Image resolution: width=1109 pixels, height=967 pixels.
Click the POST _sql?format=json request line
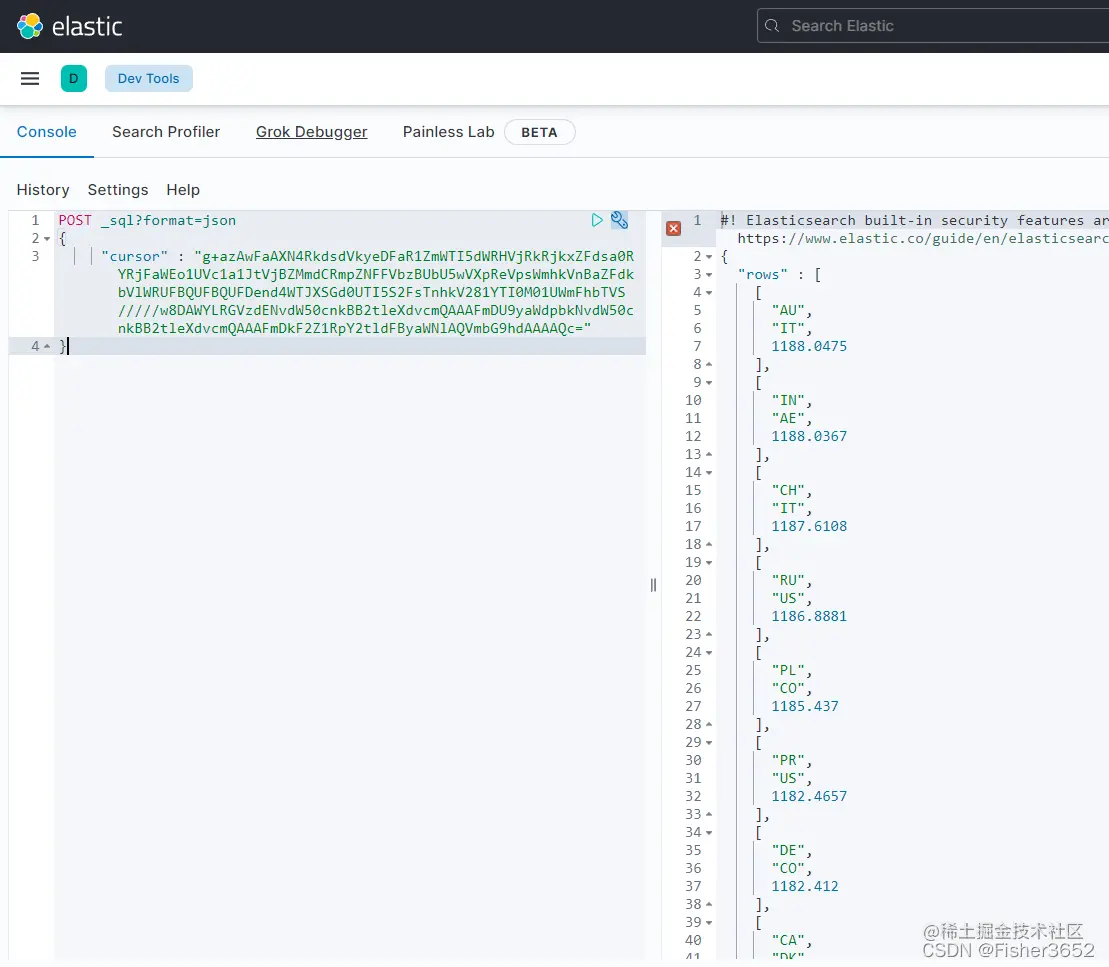click(x=147, y=220)
